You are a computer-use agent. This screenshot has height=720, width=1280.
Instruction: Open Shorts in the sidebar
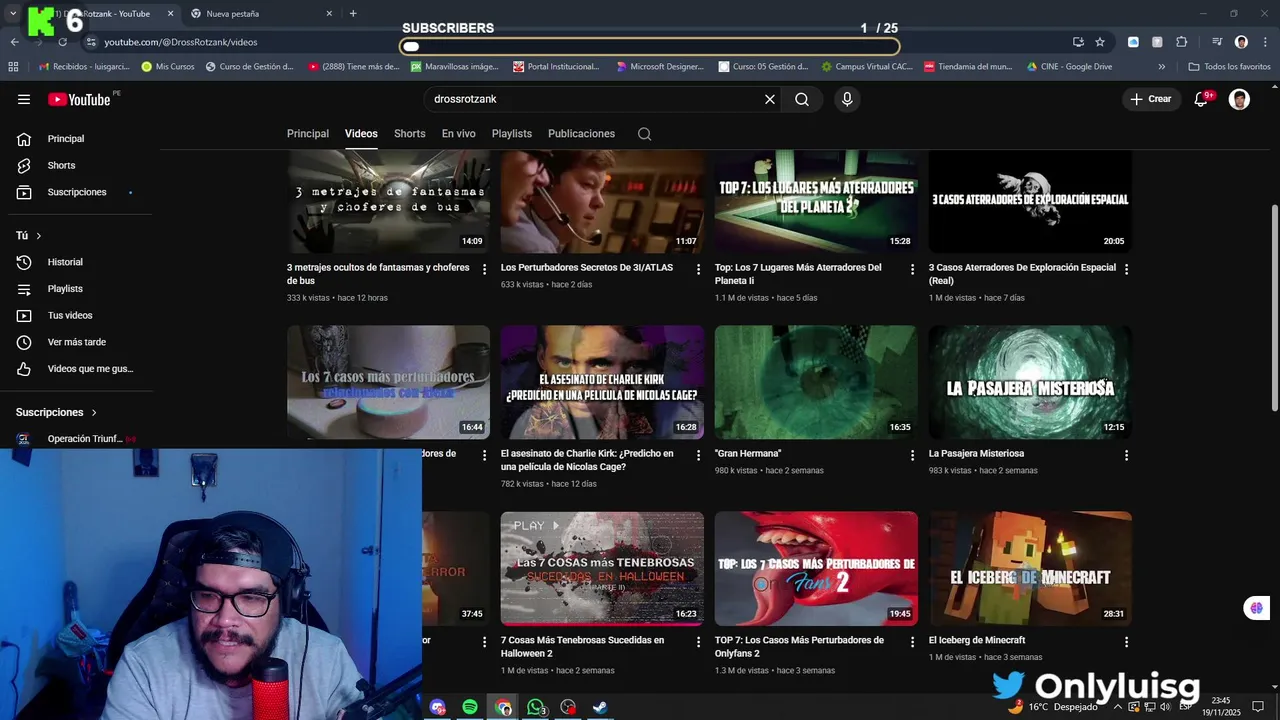[80, 165]
